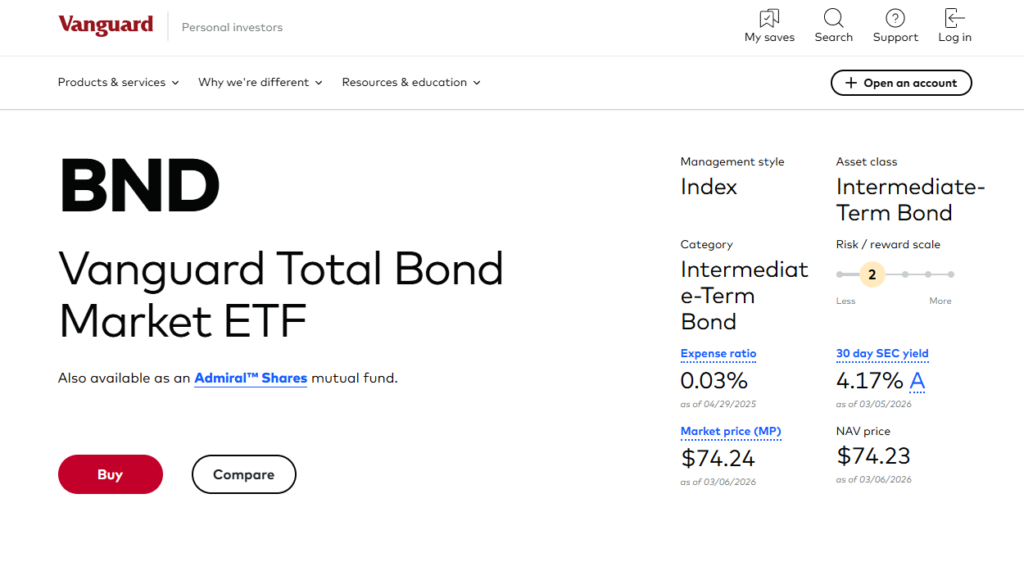Click the 30 day SEC yield link

(882, 354)
